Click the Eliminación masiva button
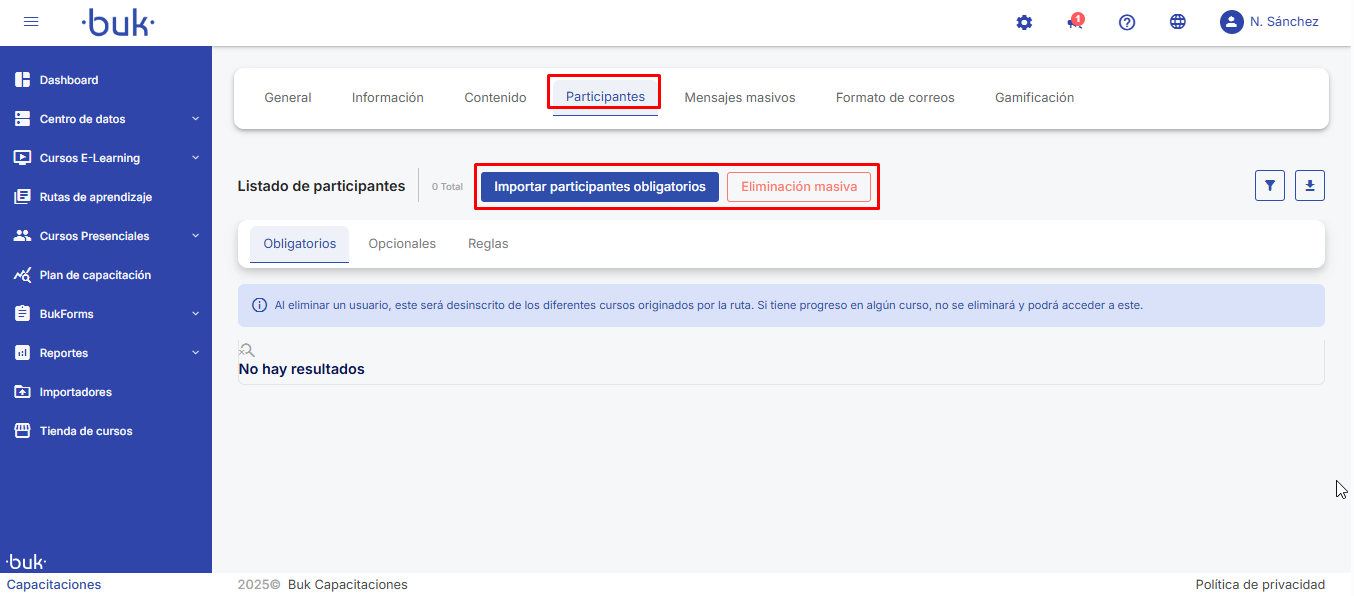 point(799,187)
